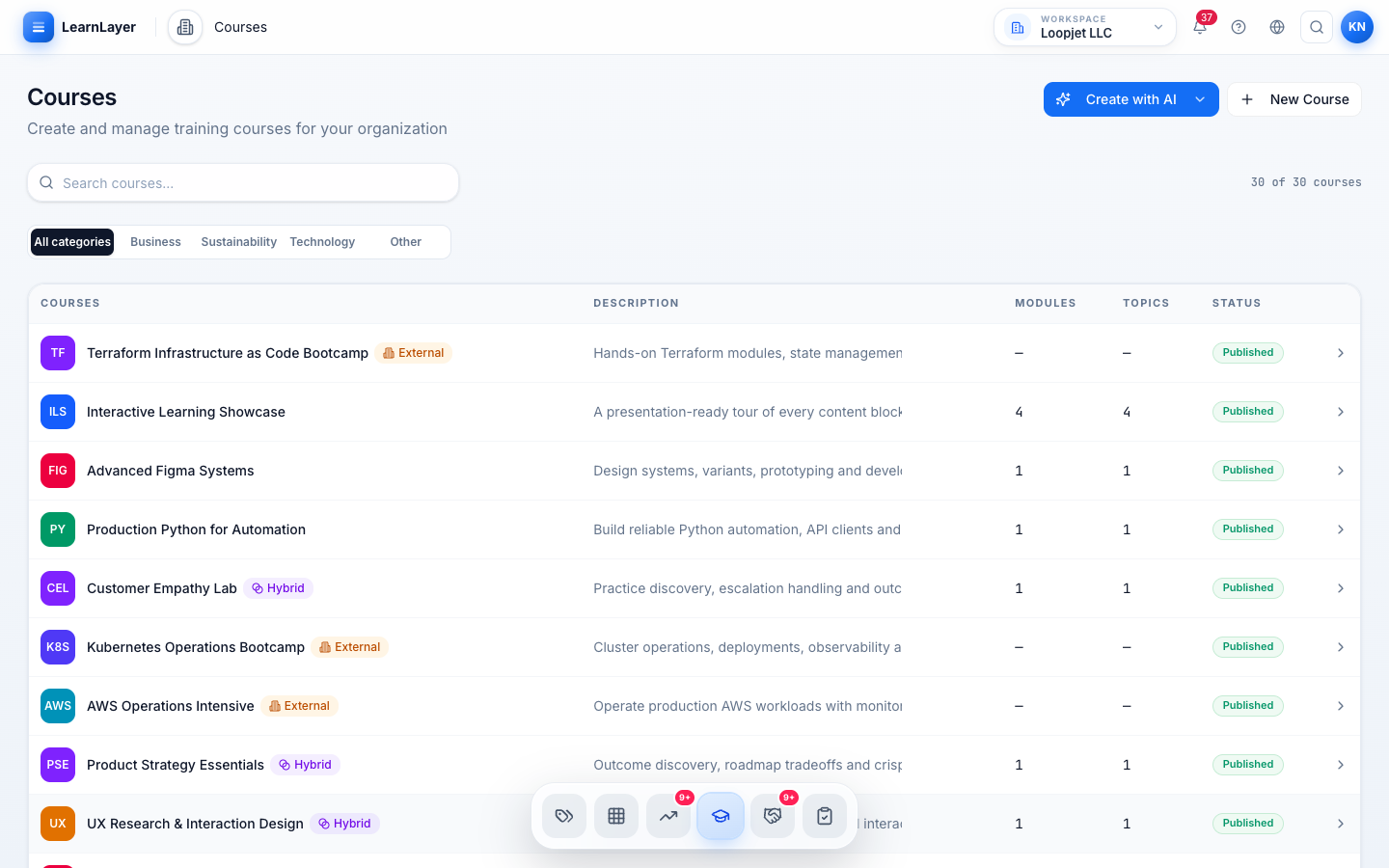1389x868 pixels.
Task: Click Hybrid badge on Customer Empathy Lab
Action: pos(278,588)
